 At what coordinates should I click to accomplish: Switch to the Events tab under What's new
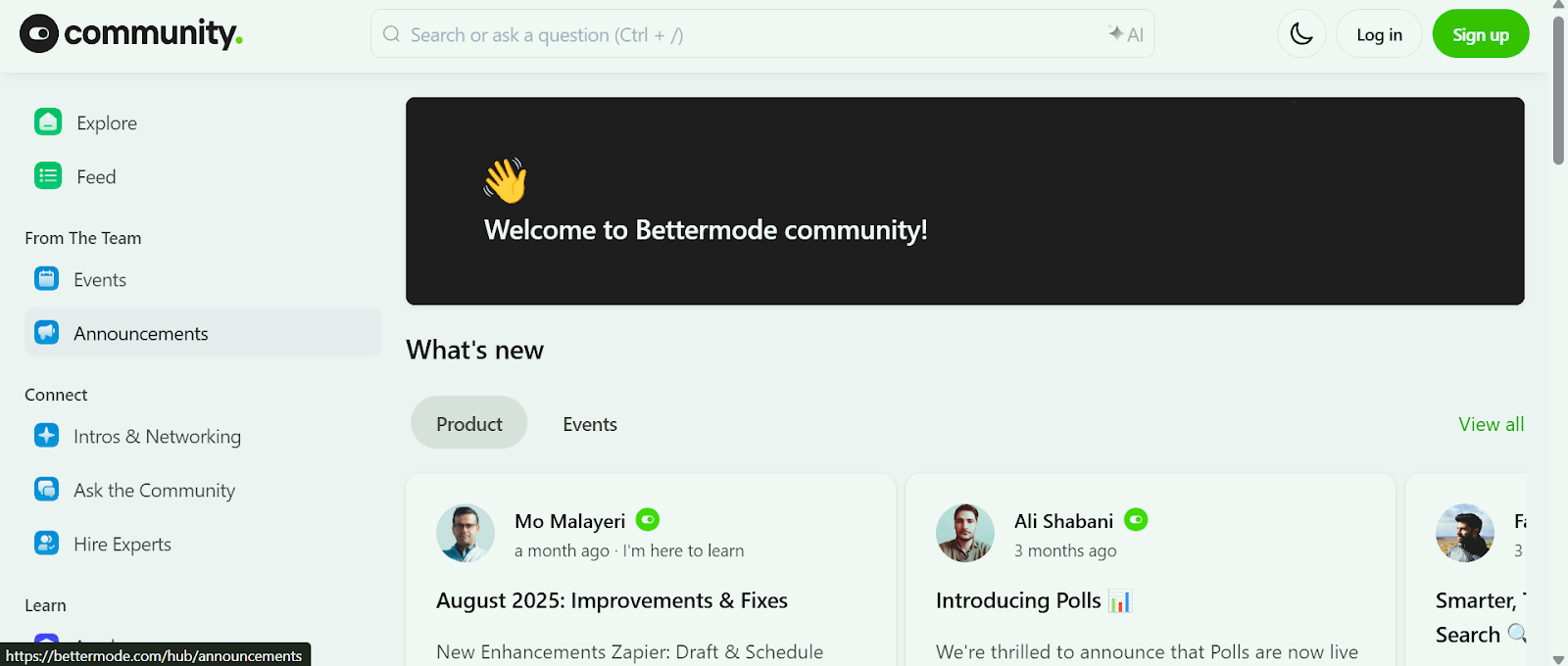click(x=590, y=423)
